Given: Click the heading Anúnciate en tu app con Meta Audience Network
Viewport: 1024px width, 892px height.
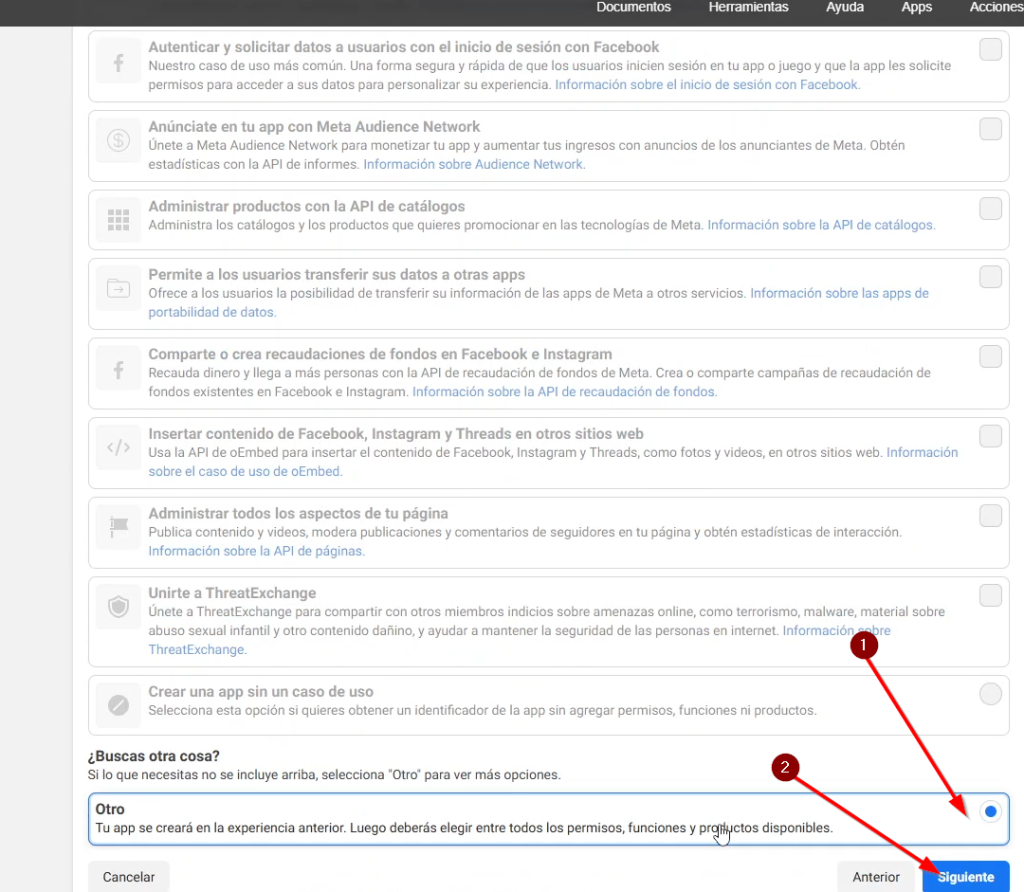Looking at the screenshot, I should (x=313, y=127).
